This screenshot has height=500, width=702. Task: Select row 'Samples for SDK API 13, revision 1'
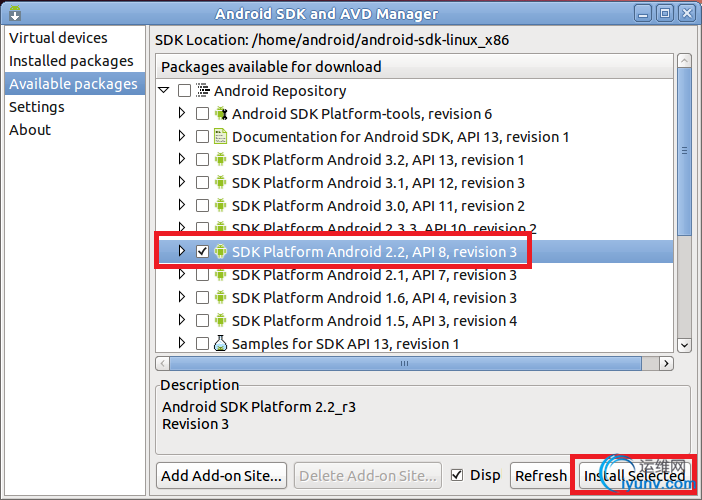pos(414,343)
